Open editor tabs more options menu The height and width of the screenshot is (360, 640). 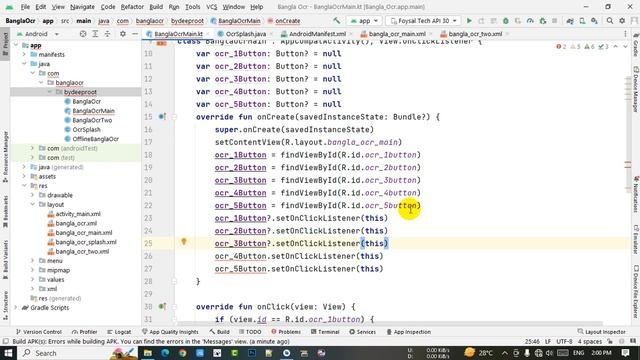coord(625,34)
